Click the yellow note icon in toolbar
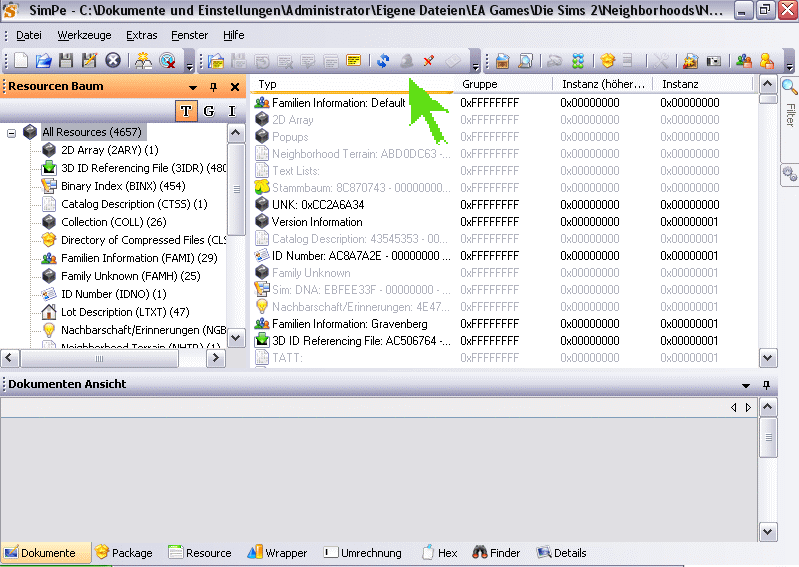This screenshot has width=799, height=567. [x=353, y=61]
